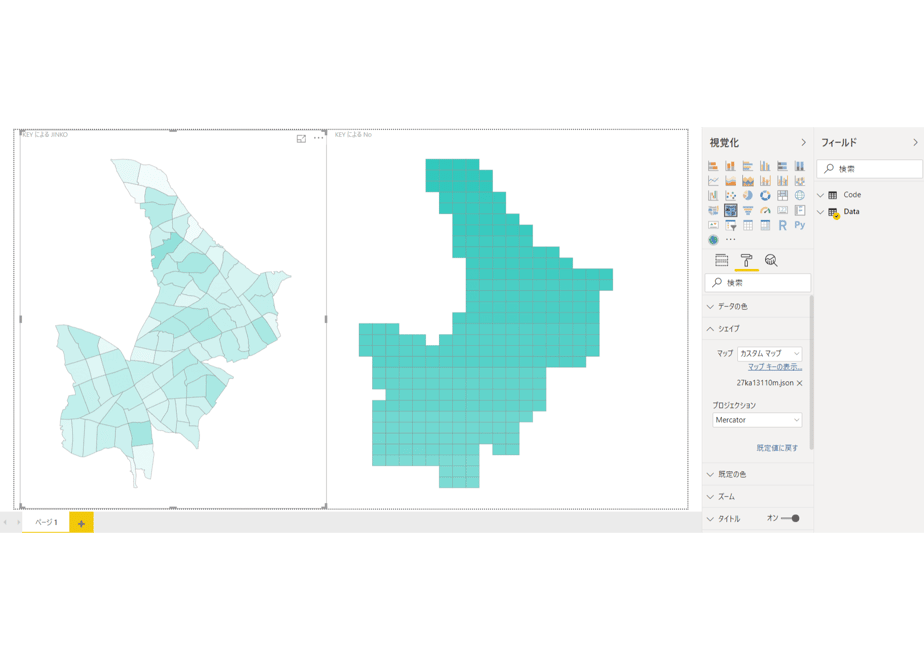Open the カスタム マップ dropdown
The height and width of the screenshot is (660, 924).
pos(770,354)
